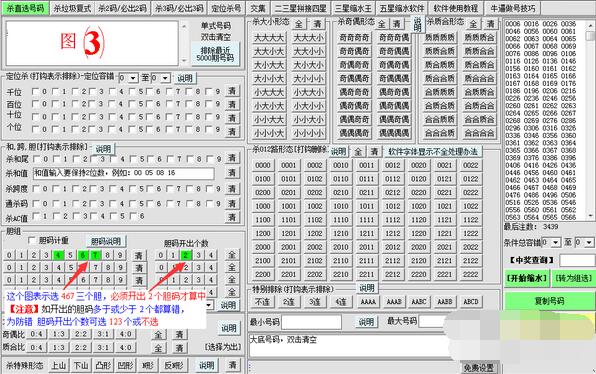The image size is (596, 374).
Task: Open the 软件使用教程 tab
Action: point(456,8)
